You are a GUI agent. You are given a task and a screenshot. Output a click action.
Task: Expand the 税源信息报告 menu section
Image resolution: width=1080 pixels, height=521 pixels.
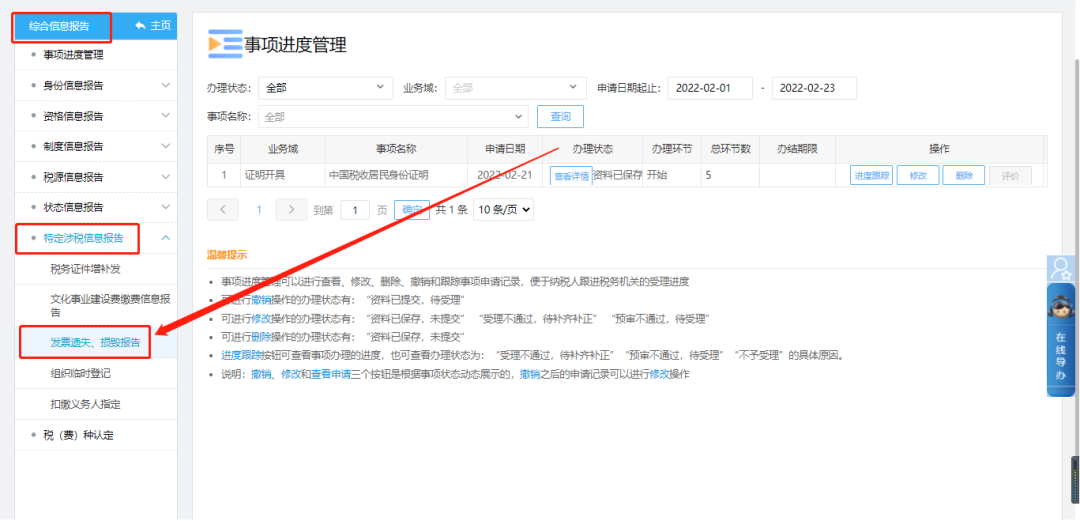[x=166, y=177]
